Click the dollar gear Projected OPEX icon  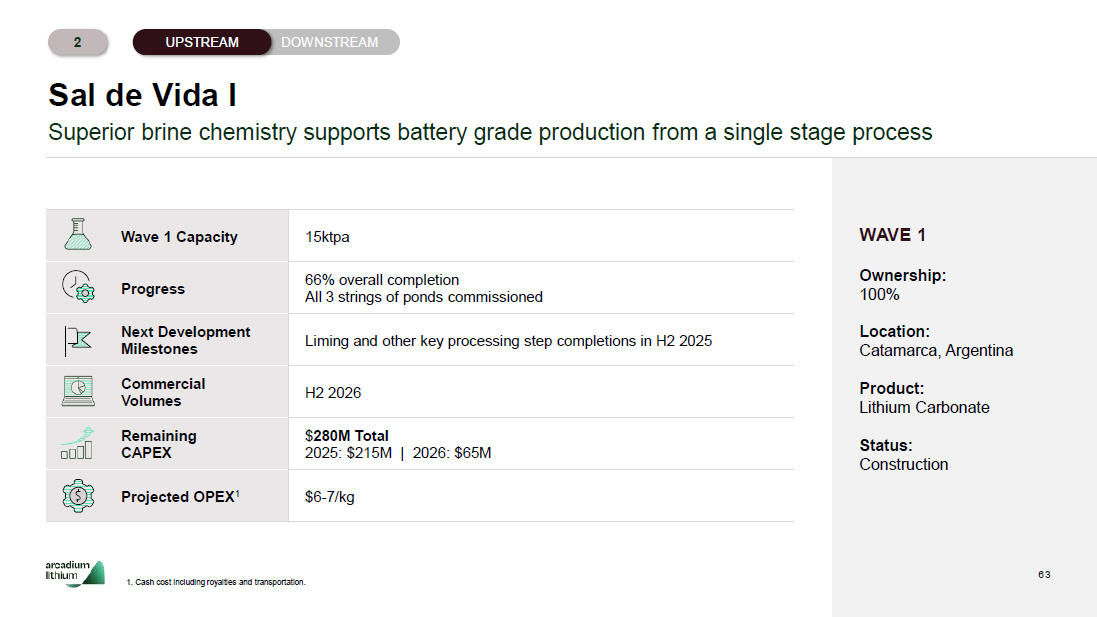coord(77,496)
